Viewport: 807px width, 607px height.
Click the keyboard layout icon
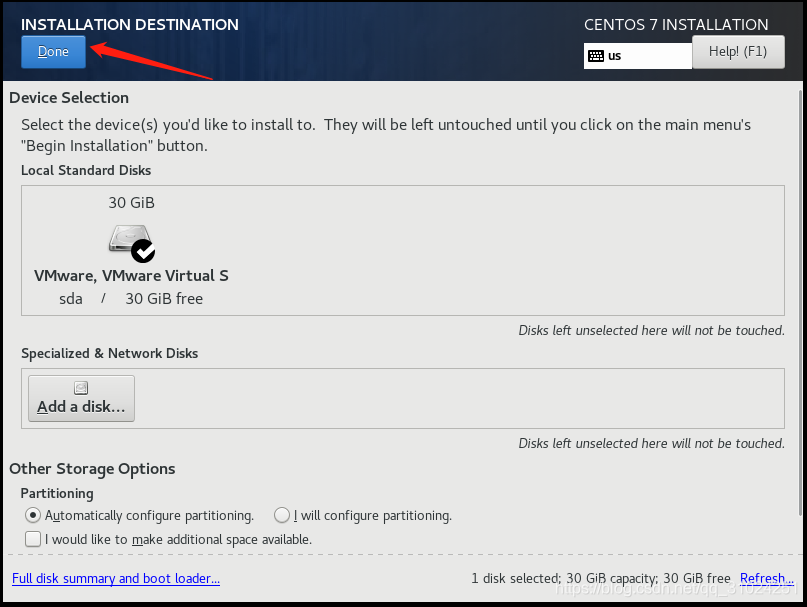tap(596, 56)
